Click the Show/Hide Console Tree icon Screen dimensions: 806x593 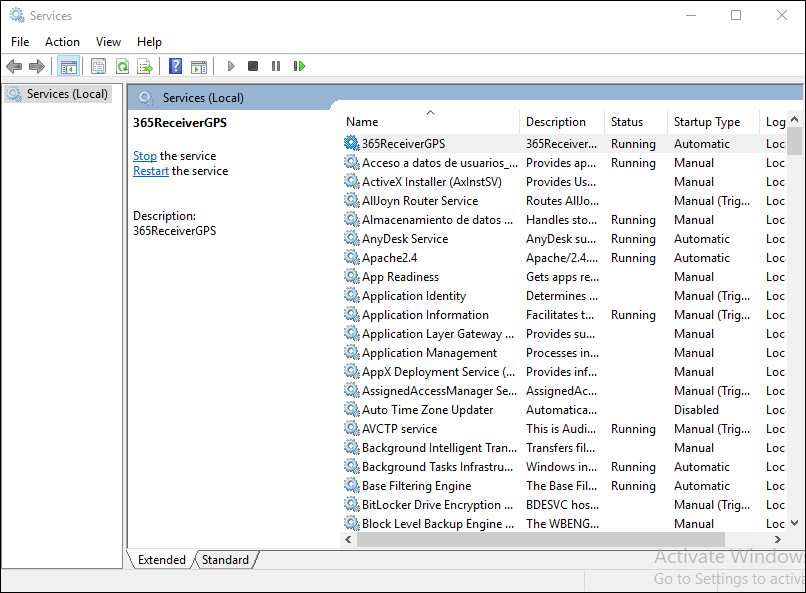pos(68,66)
